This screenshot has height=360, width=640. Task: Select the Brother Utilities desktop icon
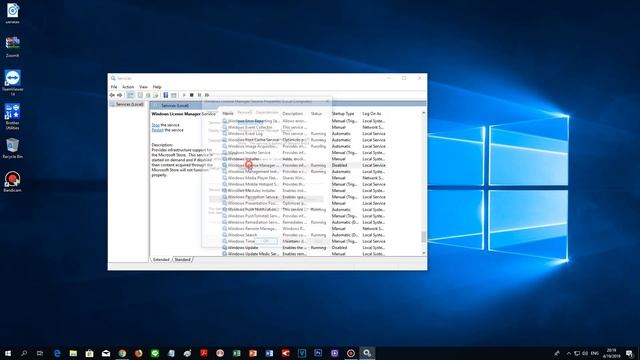[x=13, y=116]
